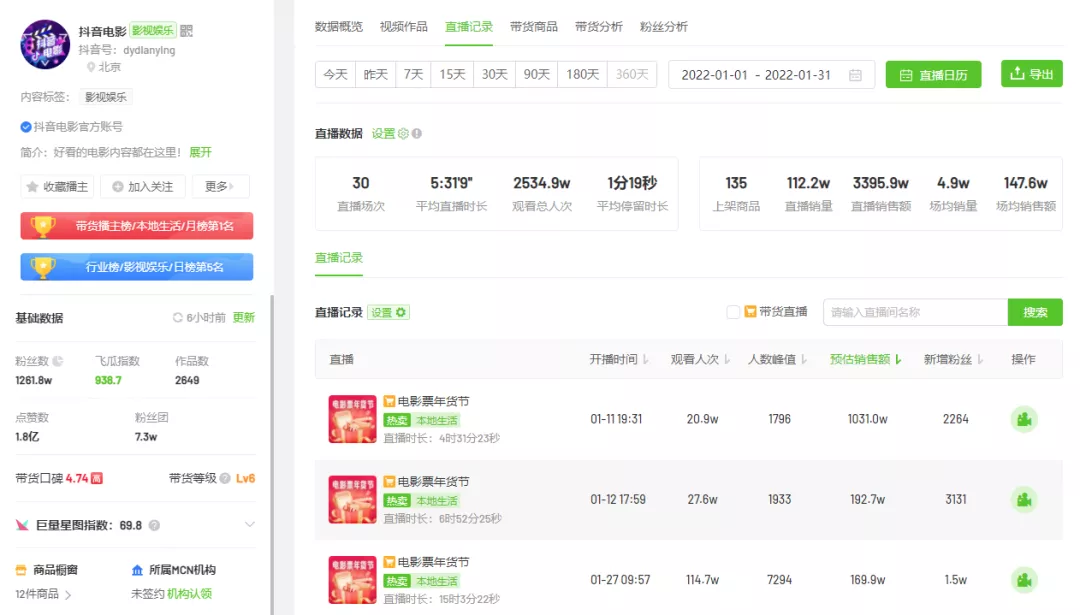The image size is (1080, 615).
Task: Click the 导出 export button
Action: pos(1032,74)
